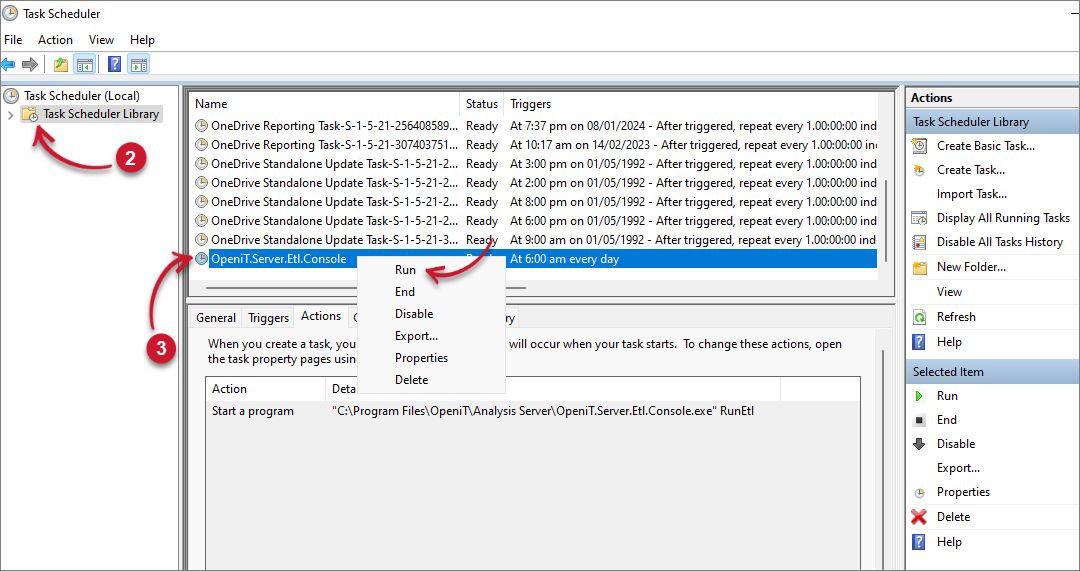Open the View menu
1080x571 pixels.
[x=101, y=40]
